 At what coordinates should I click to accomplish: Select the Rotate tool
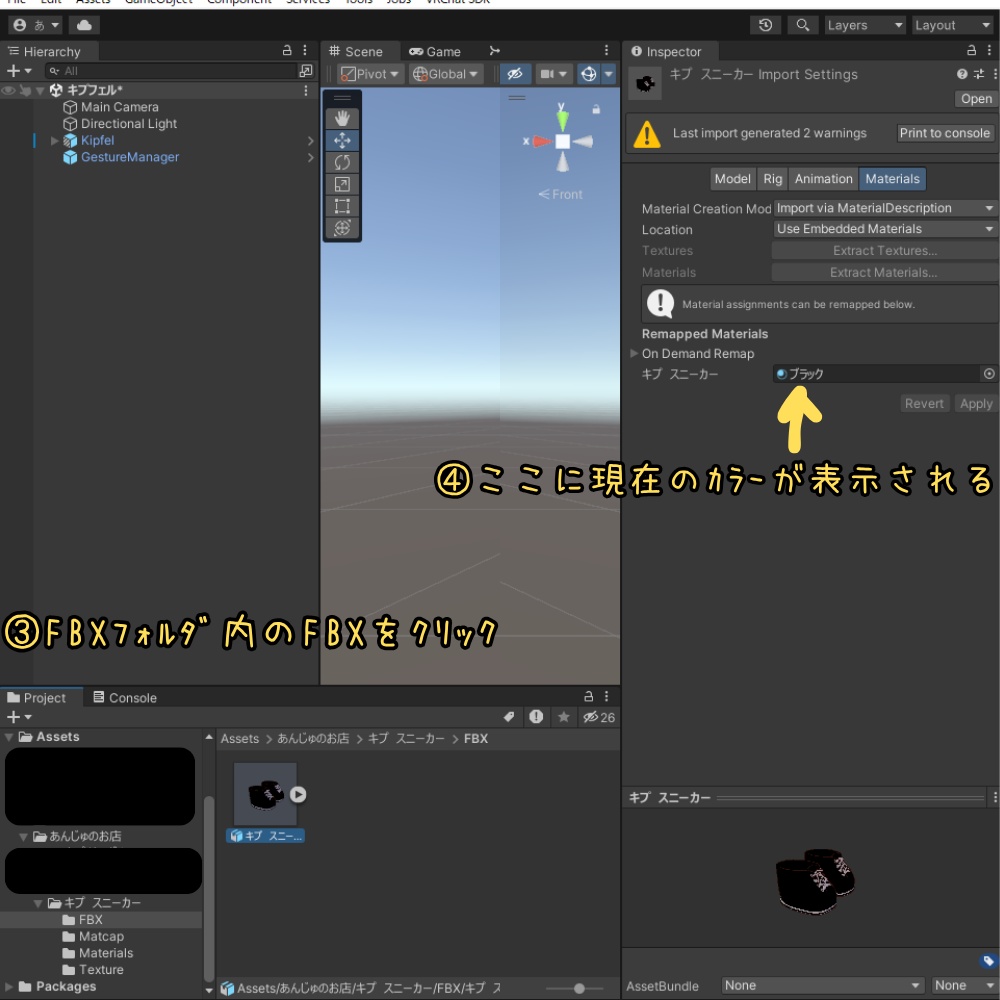[342, 162]
